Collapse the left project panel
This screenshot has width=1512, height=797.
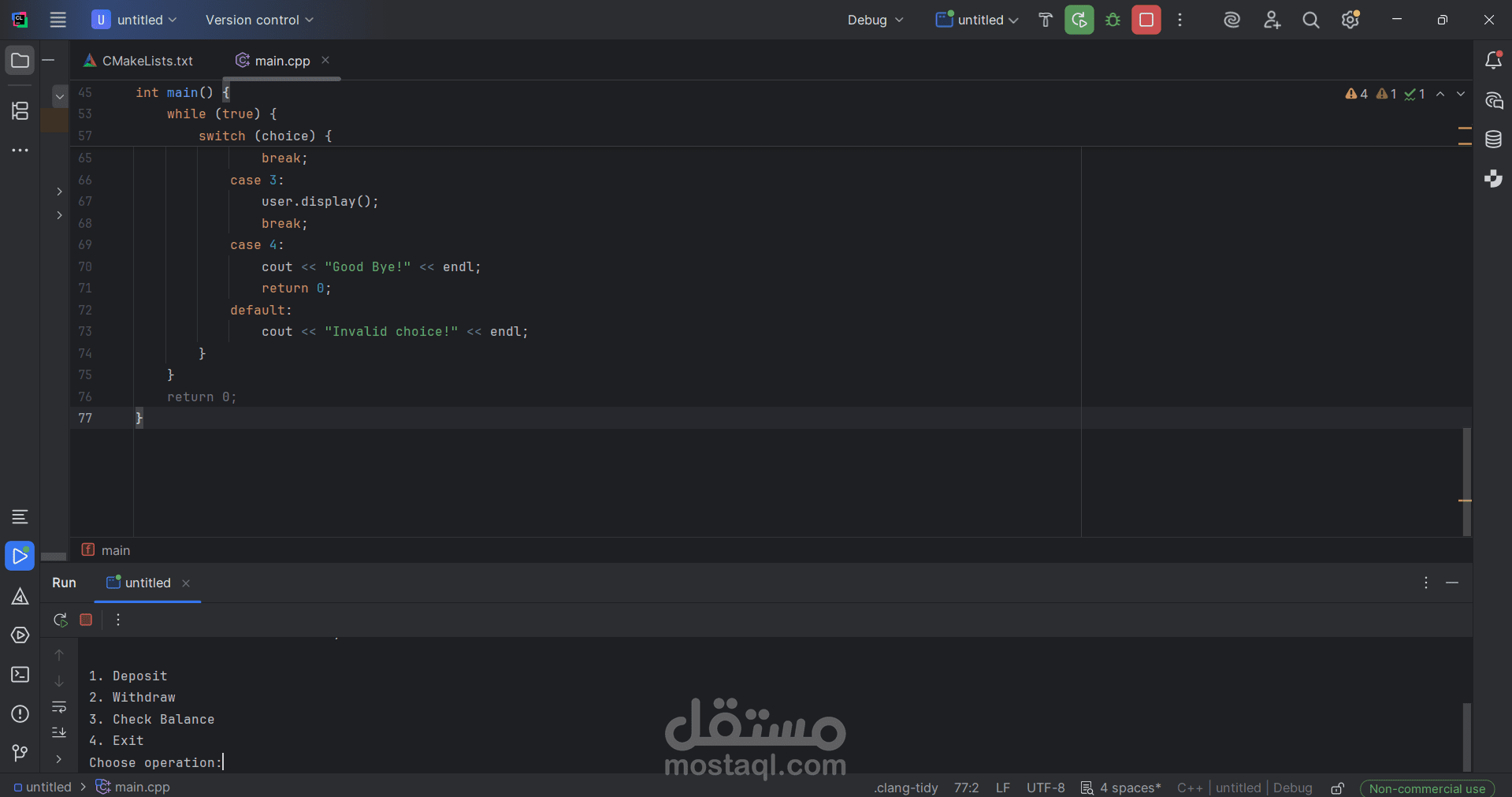(x=48, y=60)
